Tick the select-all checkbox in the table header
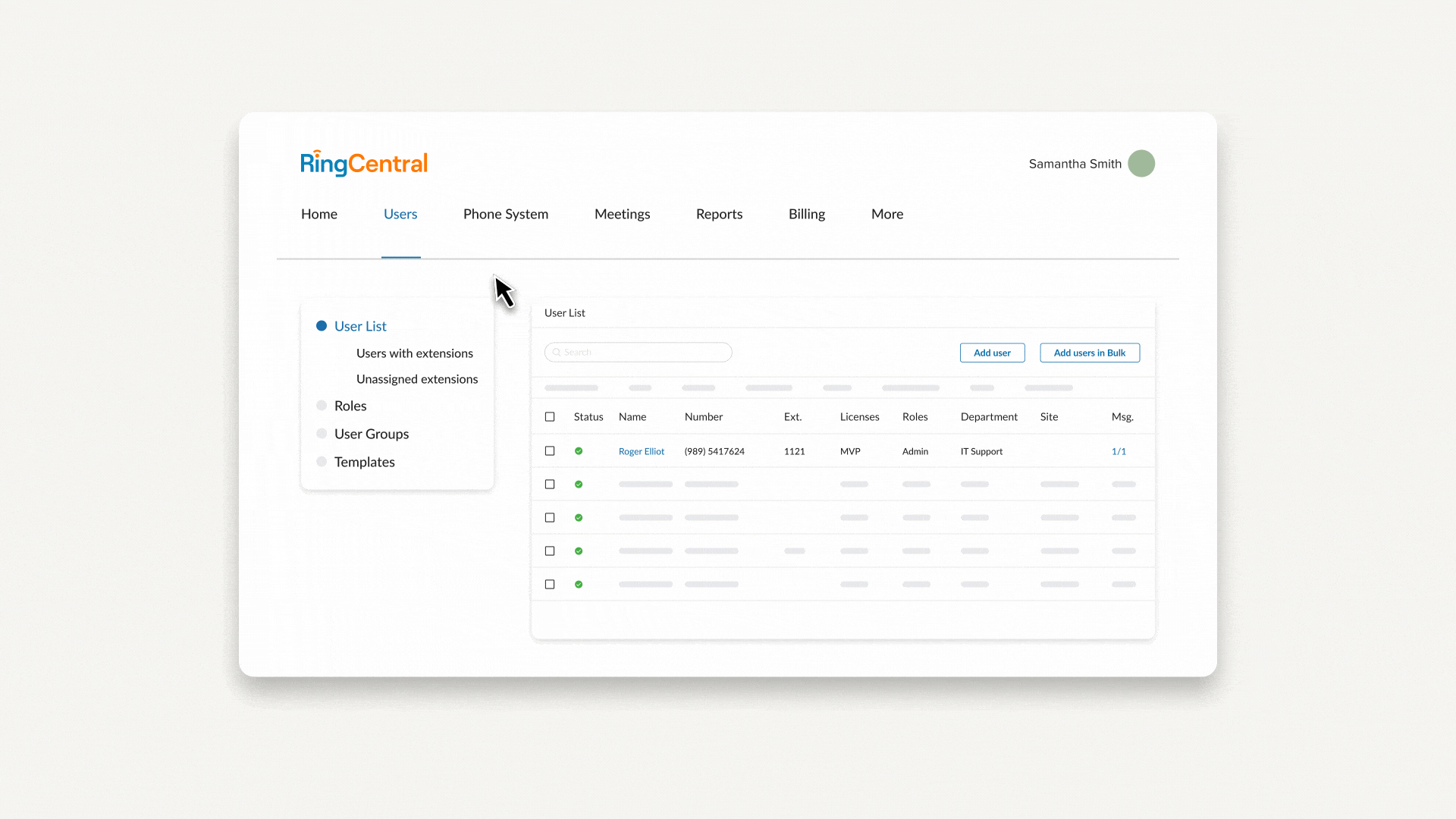Viewport: 1456px width, 819px height. tap(550, 417)
